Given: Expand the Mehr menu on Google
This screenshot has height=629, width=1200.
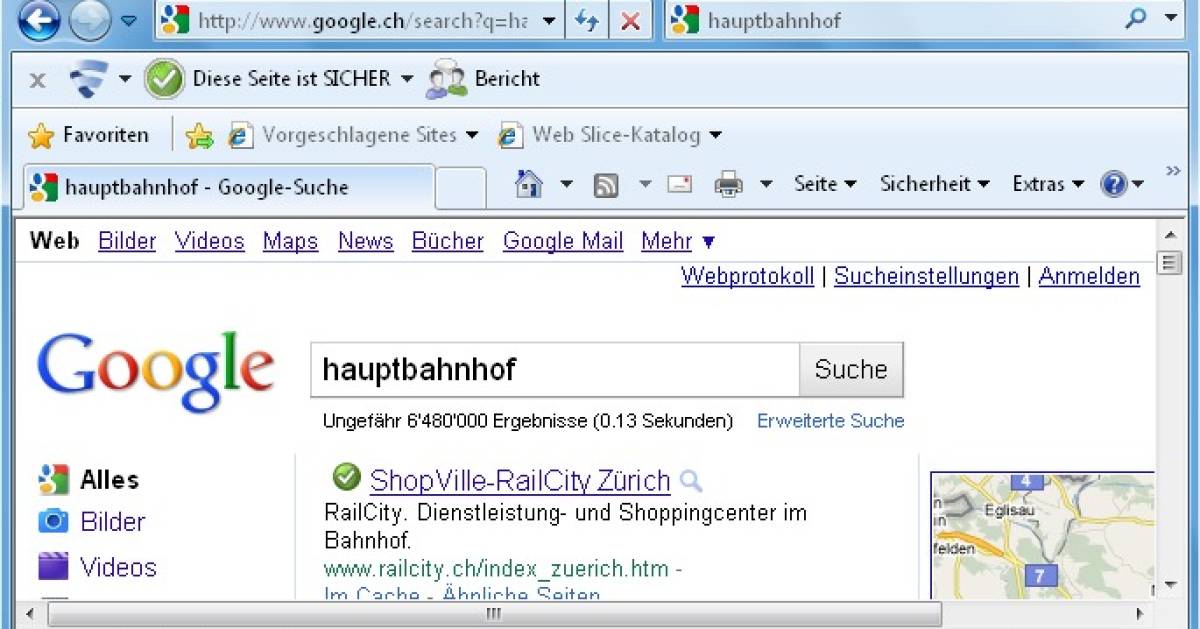Looking at the screenshot, I should [x=665, y=241].
